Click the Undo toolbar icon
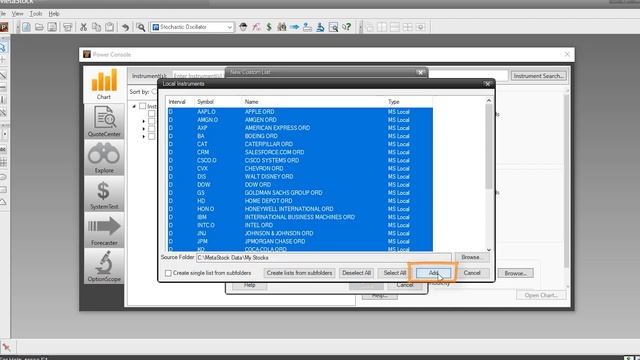640x360 pixels. click(x=125, y=27)
